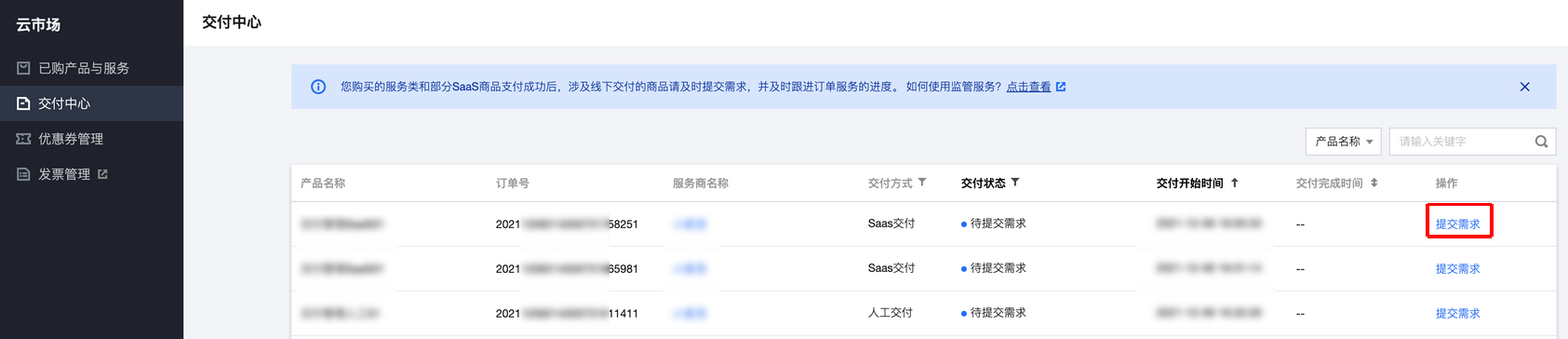Sort by 交付开始时间 arrow icon
Viewport: 1568px width, 339px height.
pyautogui.click(x=1235, y=183)
